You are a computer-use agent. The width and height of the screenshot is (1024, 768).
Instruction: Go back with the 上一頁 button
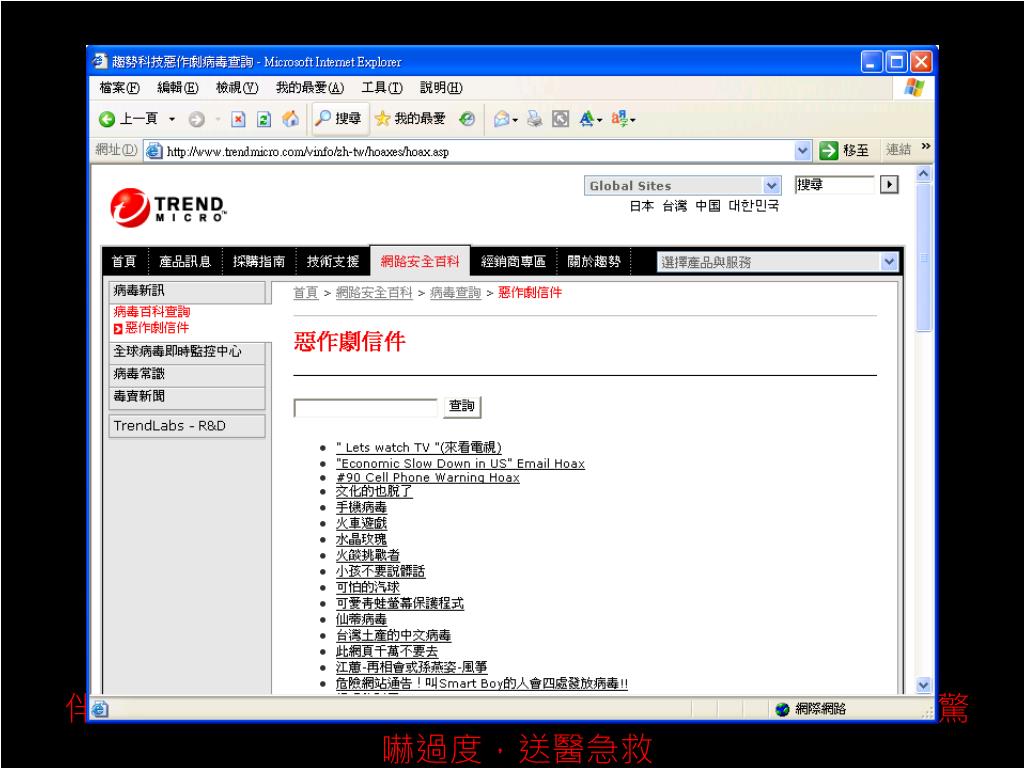coord(128,119)
